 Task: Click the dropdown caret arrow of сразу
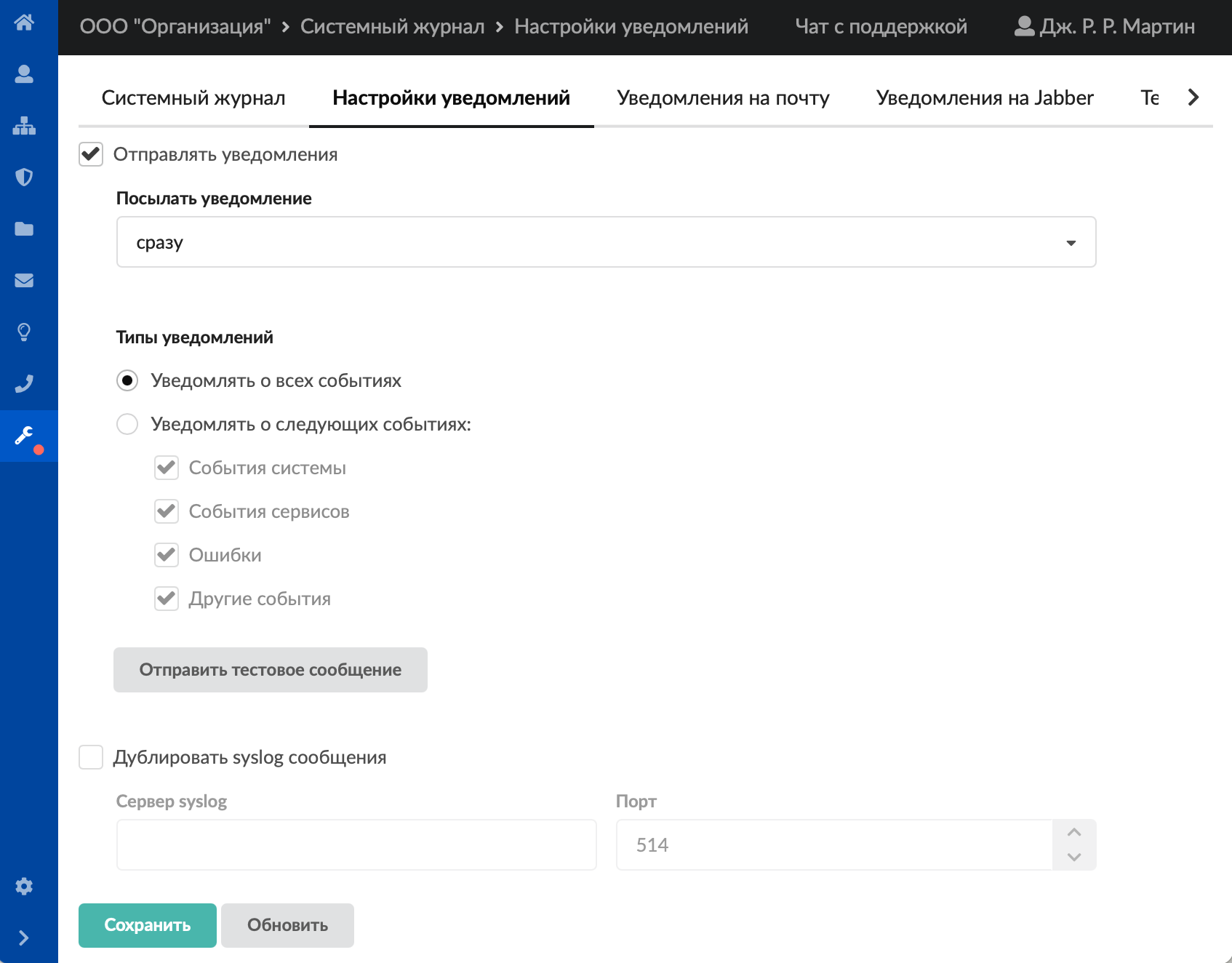click(x=1071, y=243)
